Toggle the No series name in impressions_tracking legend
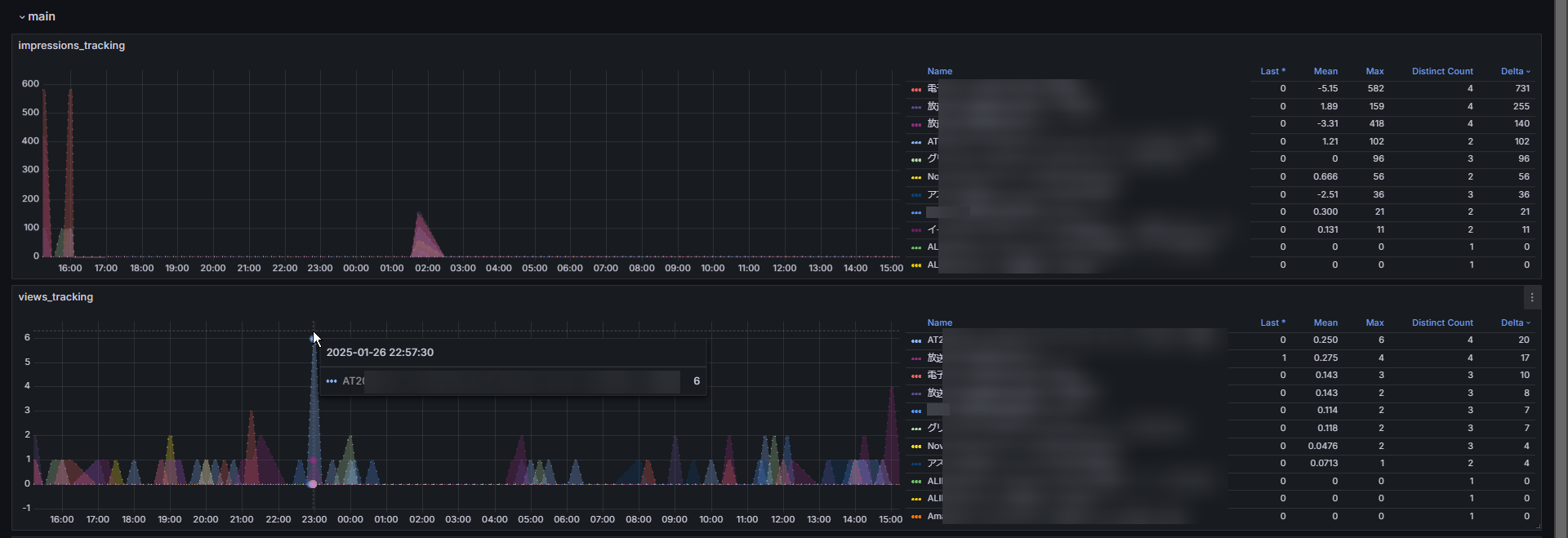 click(x=933, y=177)
